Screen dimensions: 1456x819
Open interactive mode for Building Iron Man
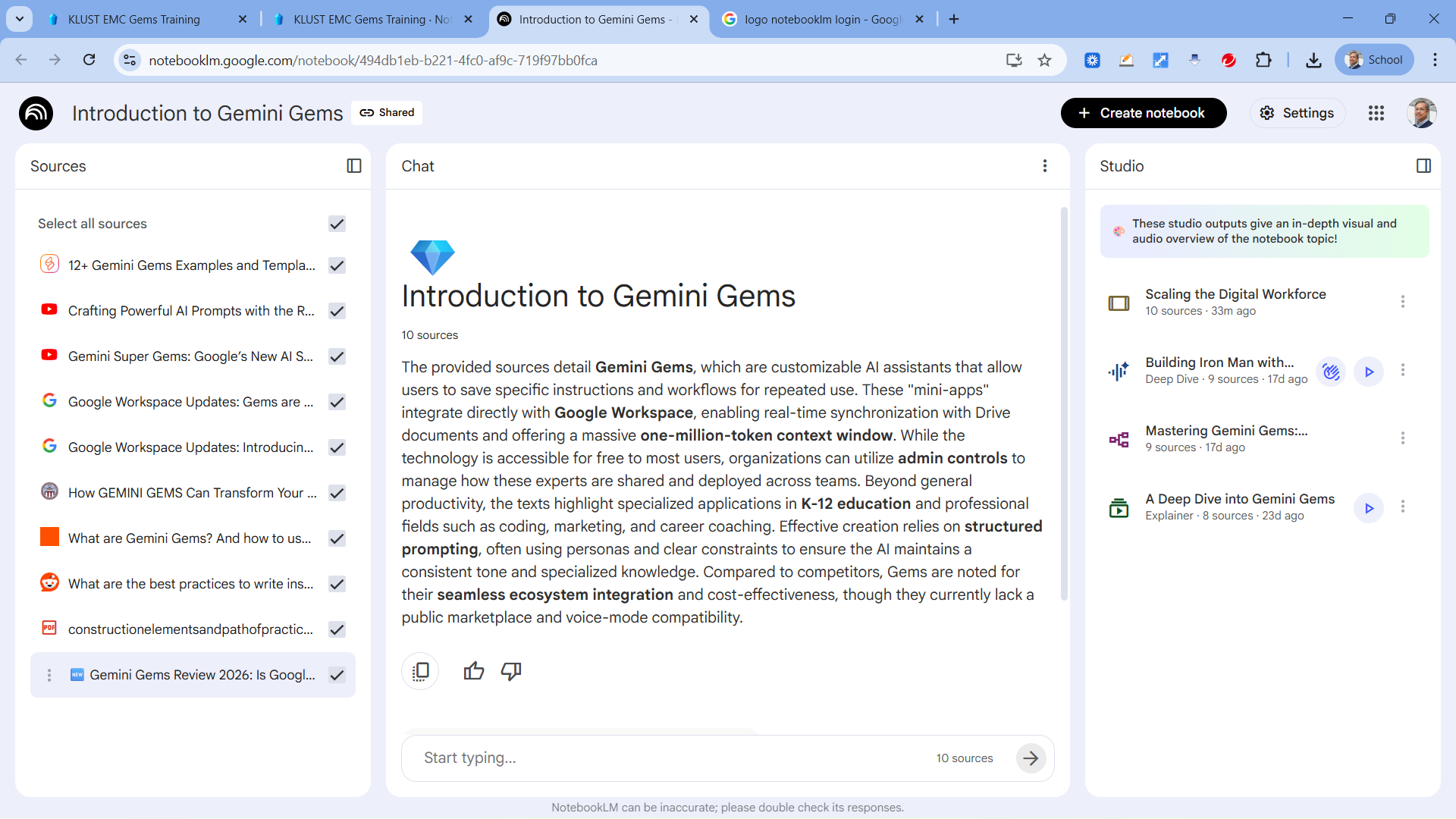click(x=1331, y=372)
